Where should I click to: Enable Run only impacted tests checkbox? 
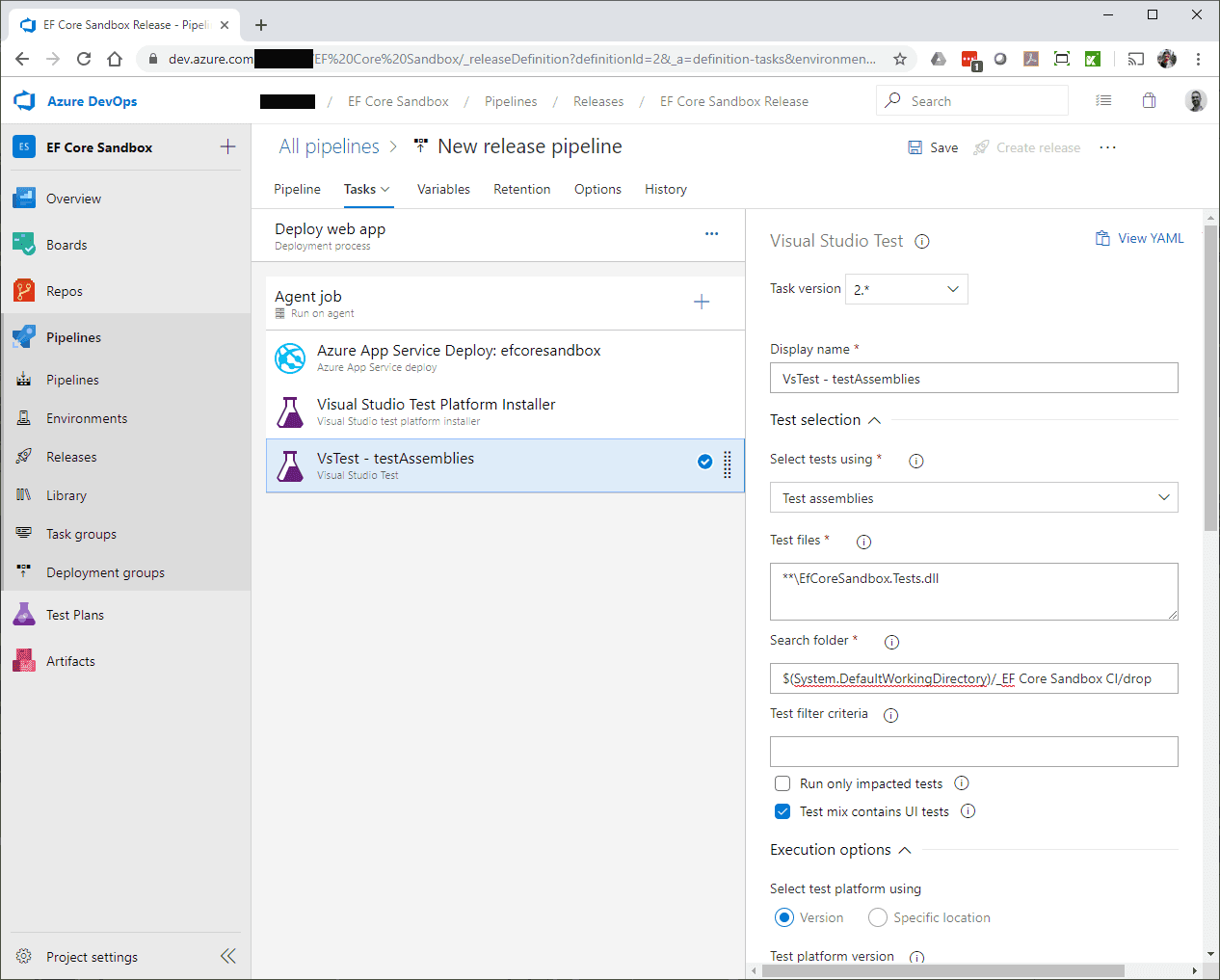pos(782,783)
